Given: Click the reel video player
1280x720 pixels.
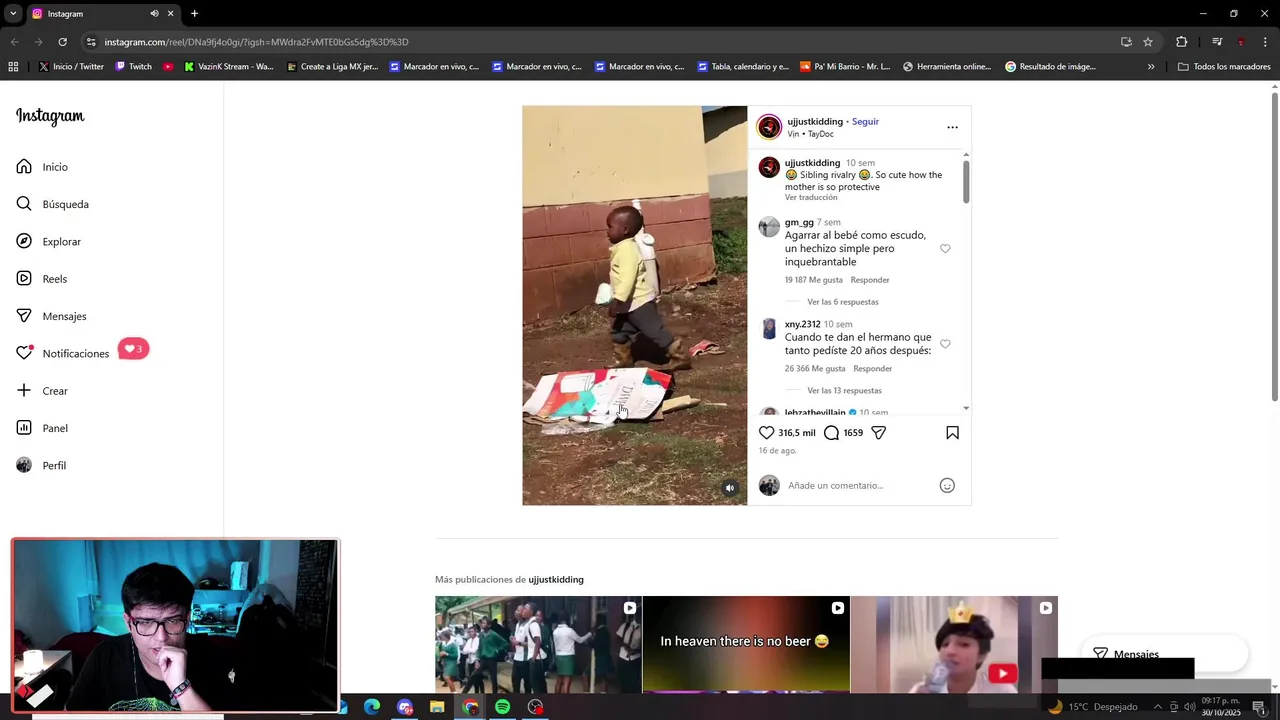Looking at the screenshot, I should [x=634, y=305].
